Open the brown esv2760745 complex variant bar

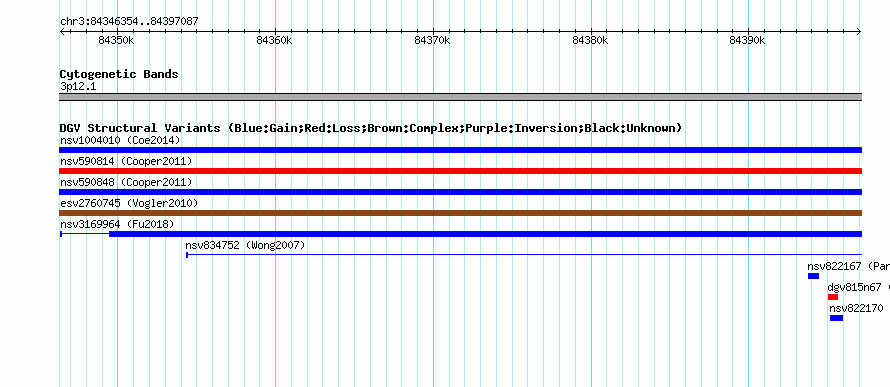[x=460, y=213]
